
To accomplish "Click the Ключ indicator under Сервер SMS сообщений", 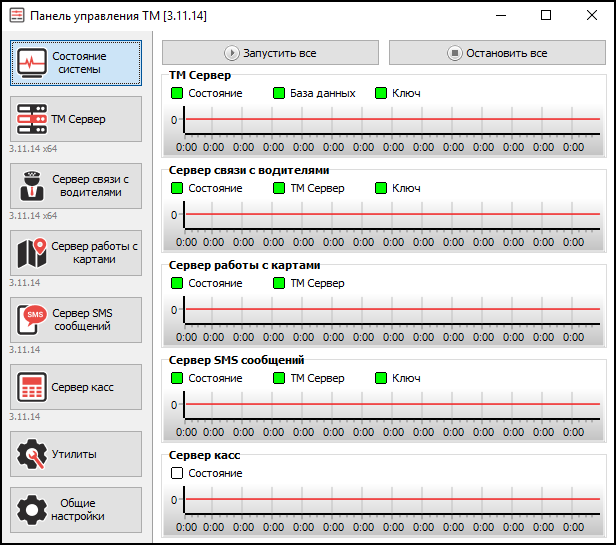I will click(x=381, y=378).
